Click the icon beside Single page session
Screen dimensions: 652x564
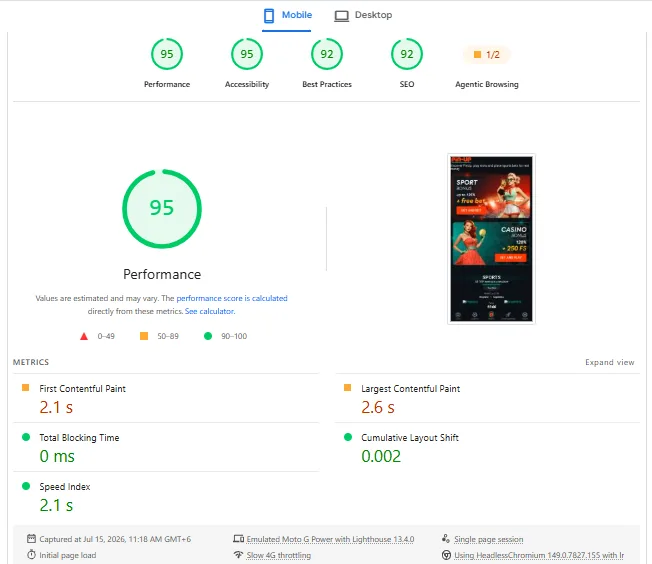pos(446,539)
